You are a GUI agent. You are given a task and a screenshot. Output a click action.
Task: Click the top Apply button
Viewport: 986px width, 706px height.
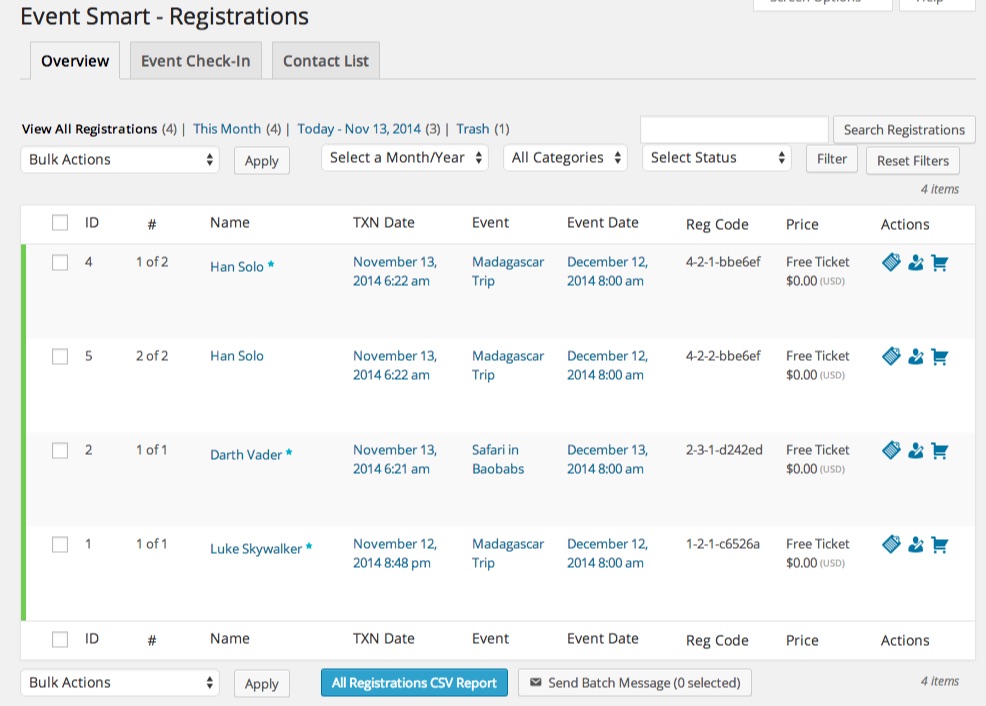click(x=262, y=161)
